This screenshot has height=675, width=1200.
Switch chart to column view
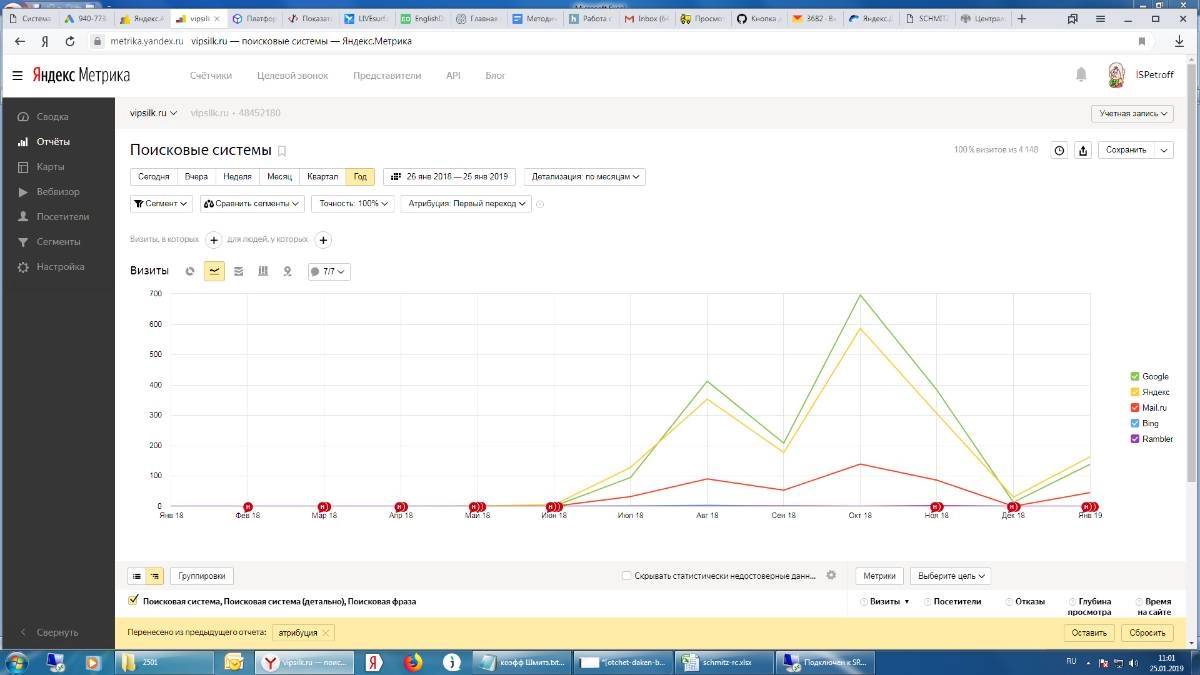[x=263, y=271]
